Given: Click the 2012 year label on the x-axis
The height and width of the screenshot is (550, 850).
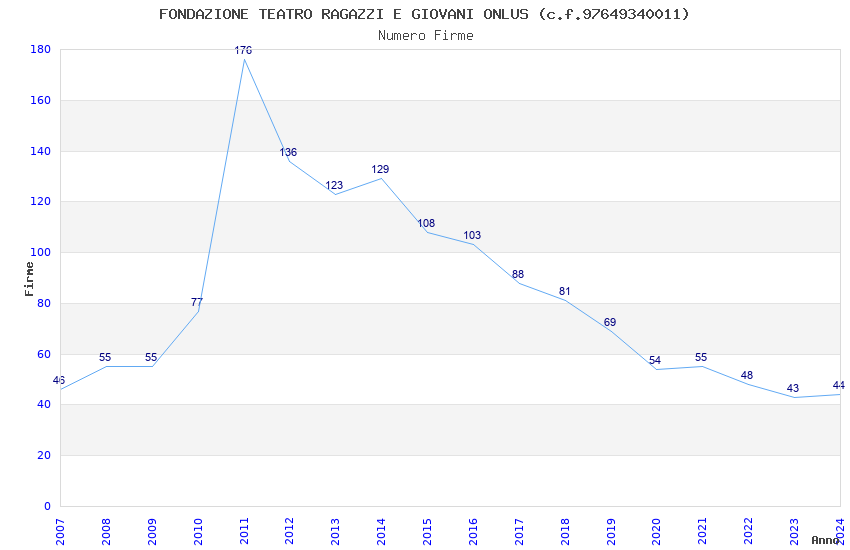Looking at the screenshot, I should (289, 532).
